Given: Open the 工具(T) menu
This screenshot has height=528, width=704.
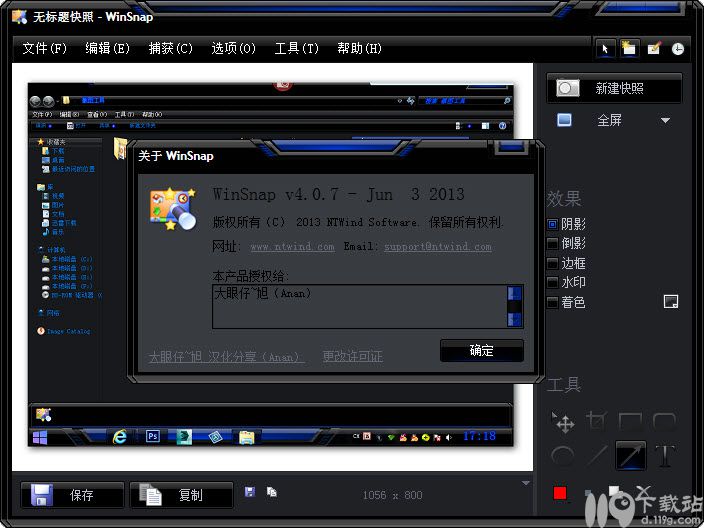Looking at the screenshot, I should pyautogui.click(x=296, y=48).
